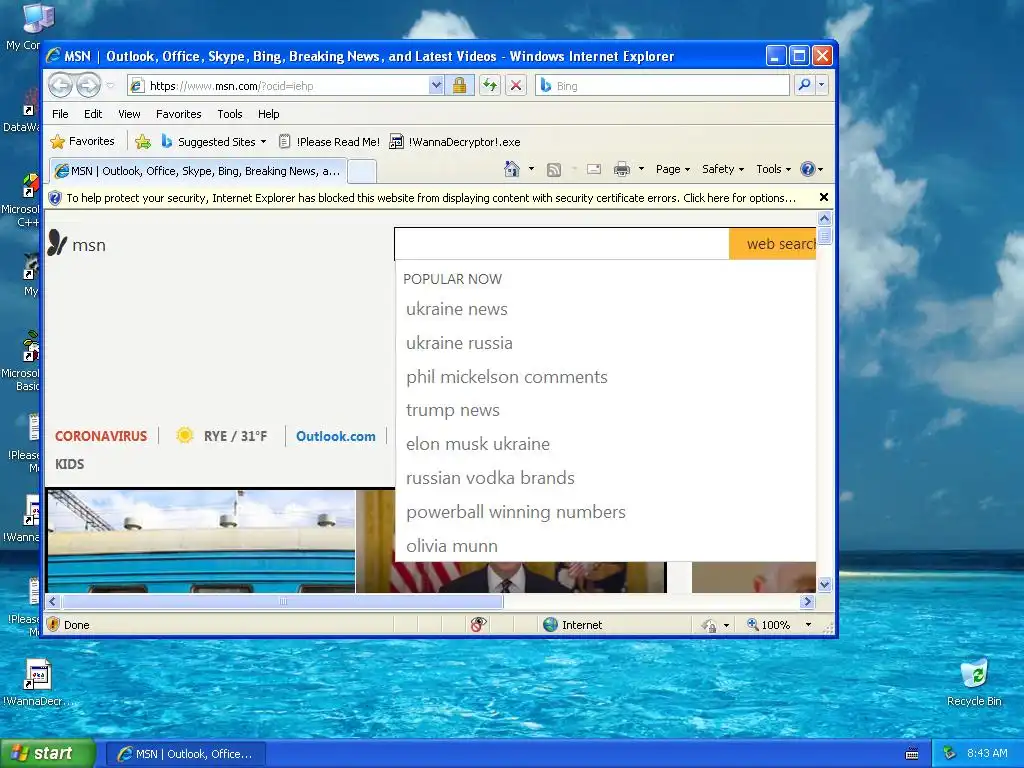
Task: Select 'ukraine russia' suggestion
Action: pyautogui.click(x=459, y=343)
